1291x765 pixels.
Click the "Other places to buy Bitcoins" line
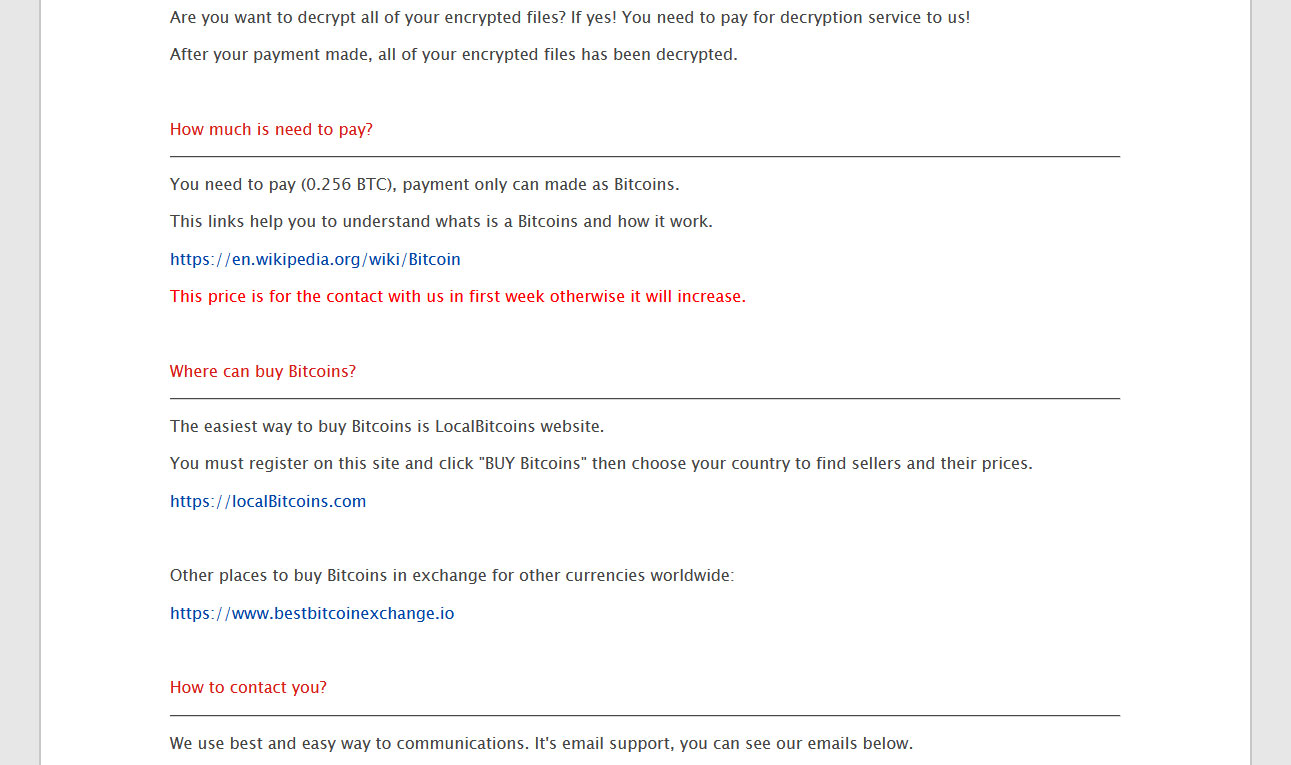point(452,576)
